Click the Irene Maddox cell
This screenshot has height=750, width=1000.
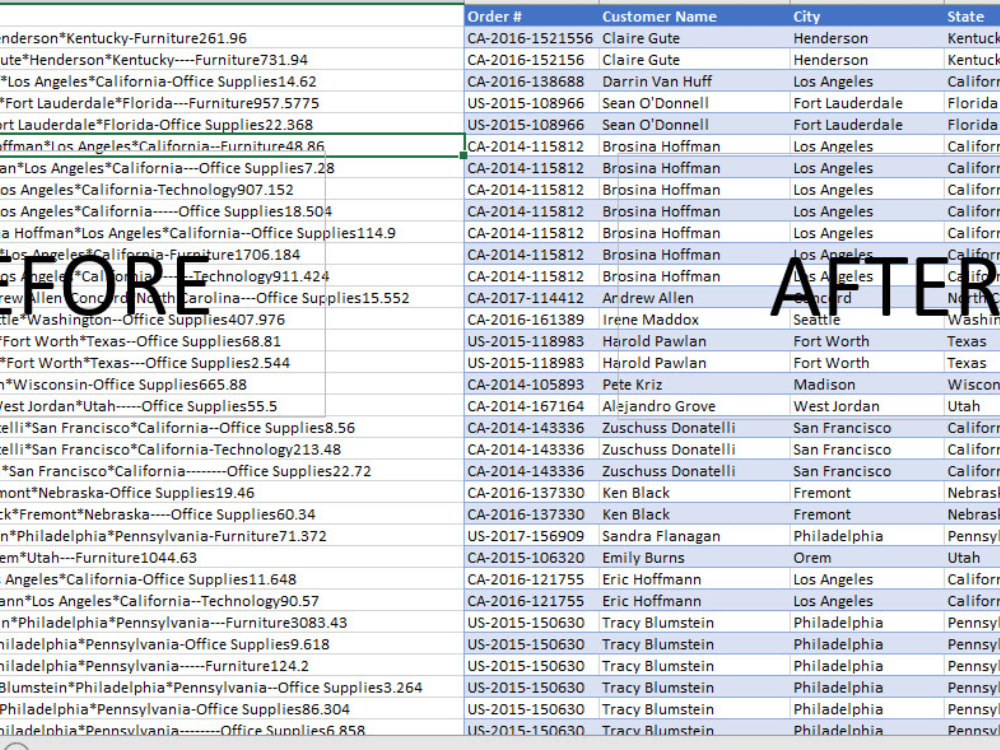click(x=694, y=320)
